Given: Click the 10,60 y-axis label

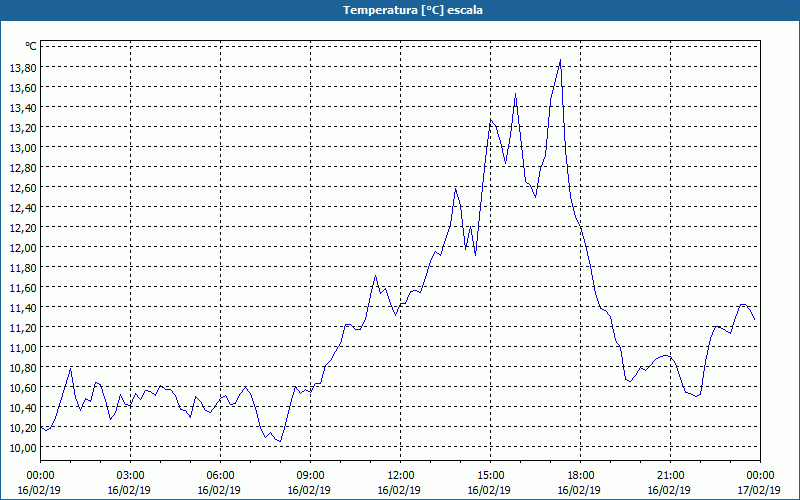Looking at the screenshot, I should pyautogui.click(x=23, y=387).
